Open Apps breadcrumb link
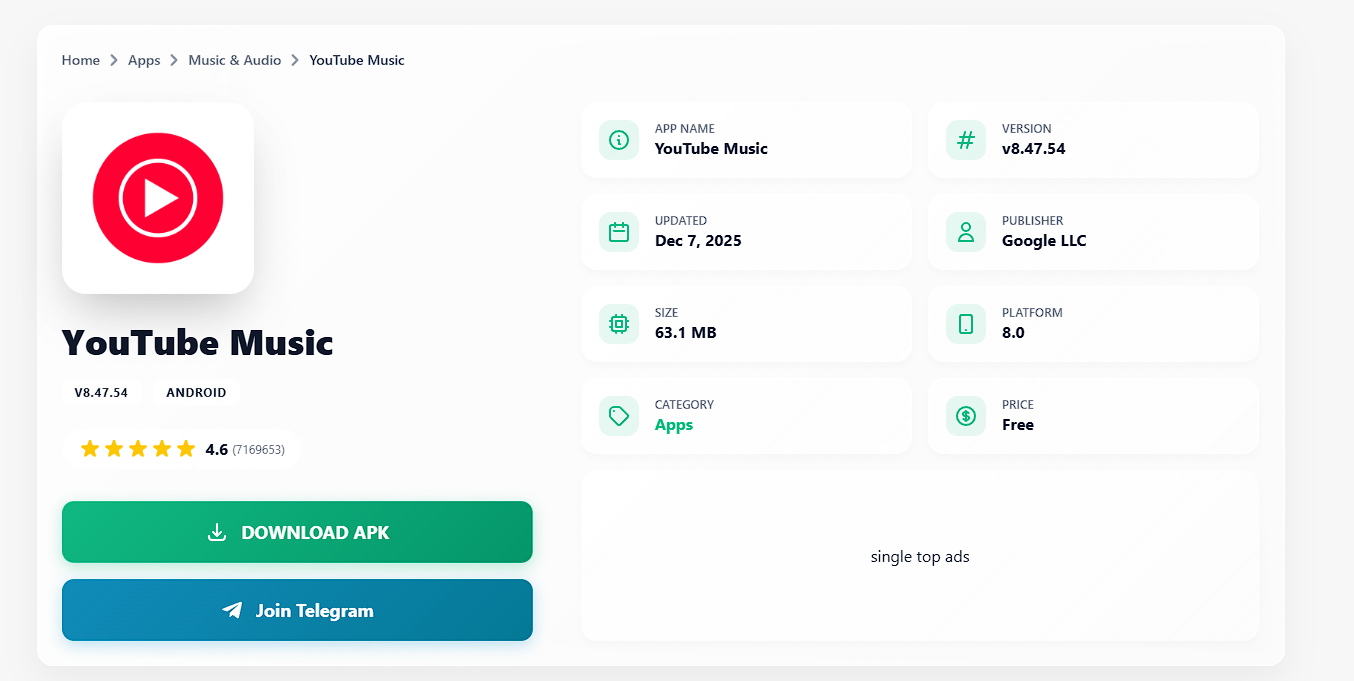Image resolution: width=1354 pixels, height=681 pixels. (144, 60)
